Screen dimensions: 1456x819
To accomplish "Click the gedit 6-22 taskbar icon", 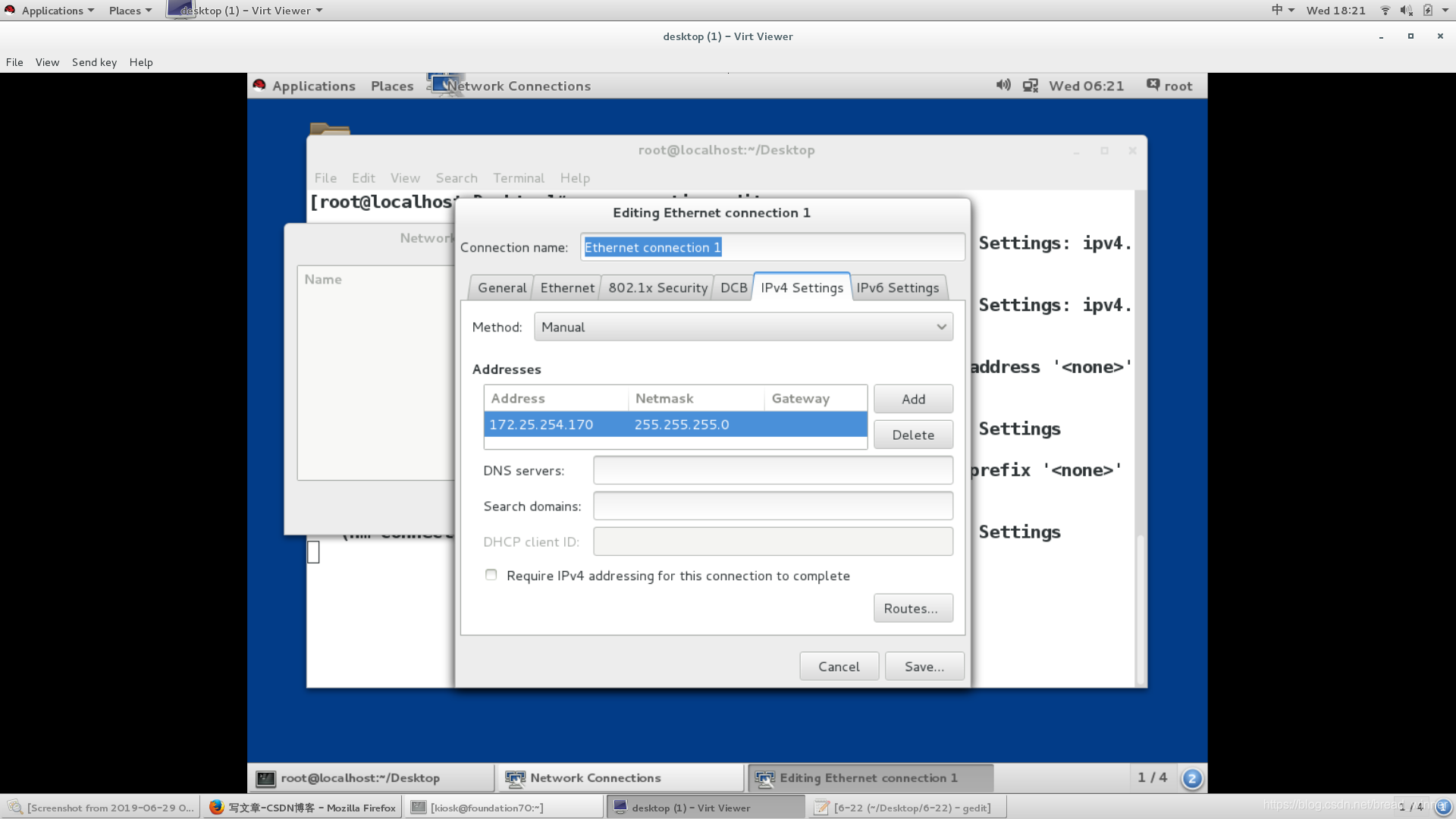I will [x=821, y=808].
